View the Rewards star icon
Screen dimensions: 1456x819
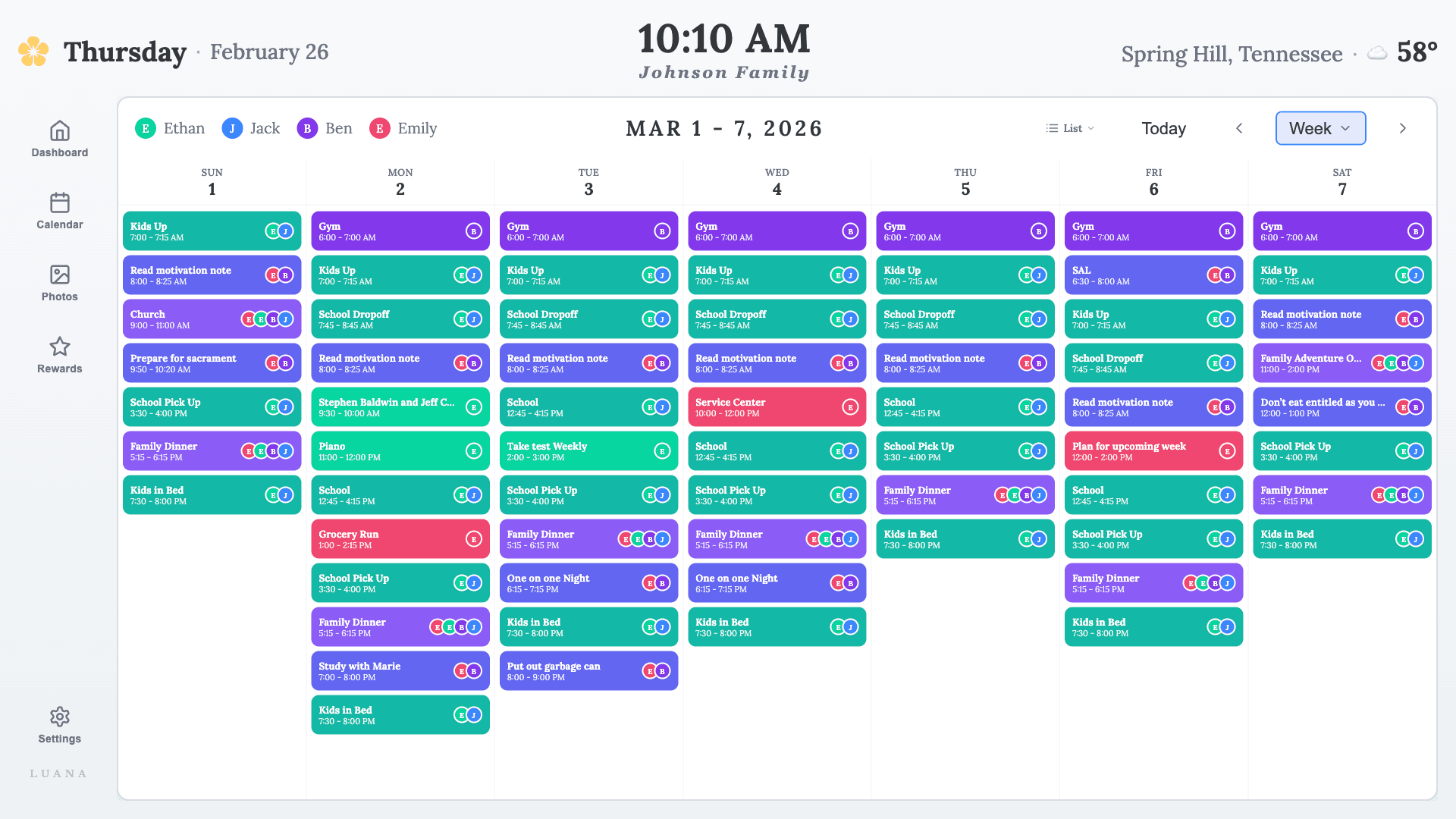pos(59,347)
